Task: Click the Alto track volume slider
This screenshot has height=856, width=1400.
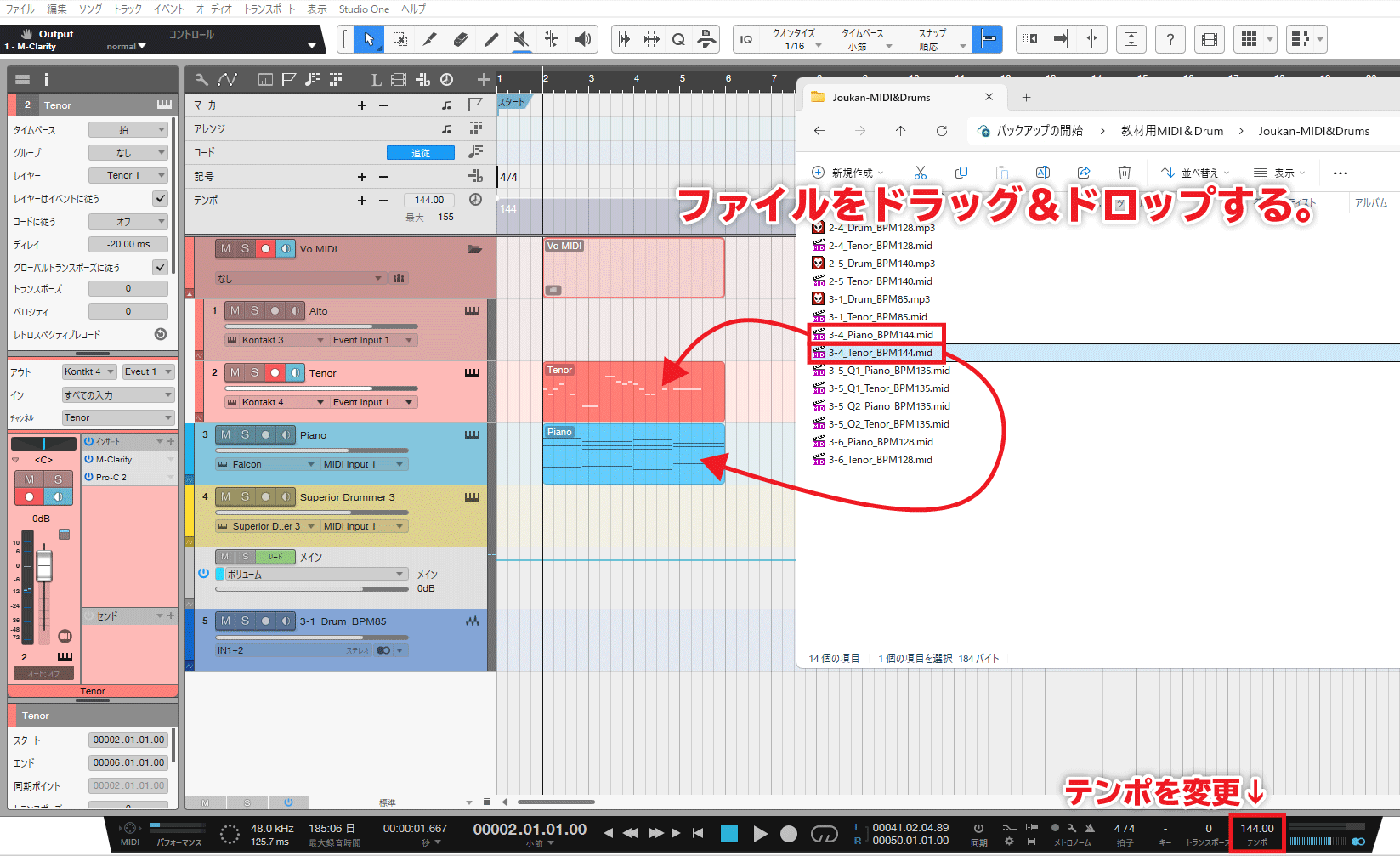Action: tap(321, 326)
